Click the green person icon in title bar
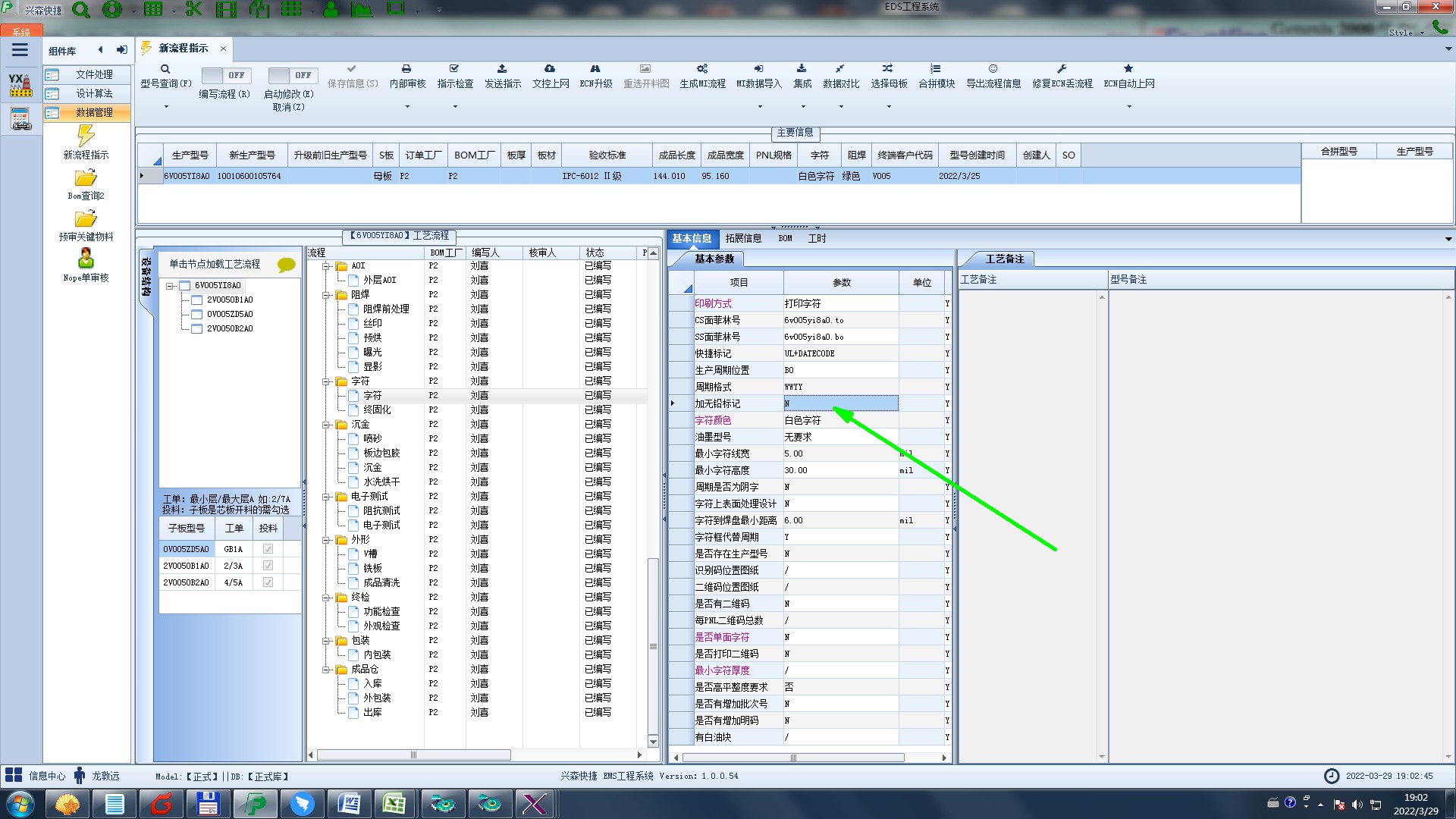 (x=331, y=10)
